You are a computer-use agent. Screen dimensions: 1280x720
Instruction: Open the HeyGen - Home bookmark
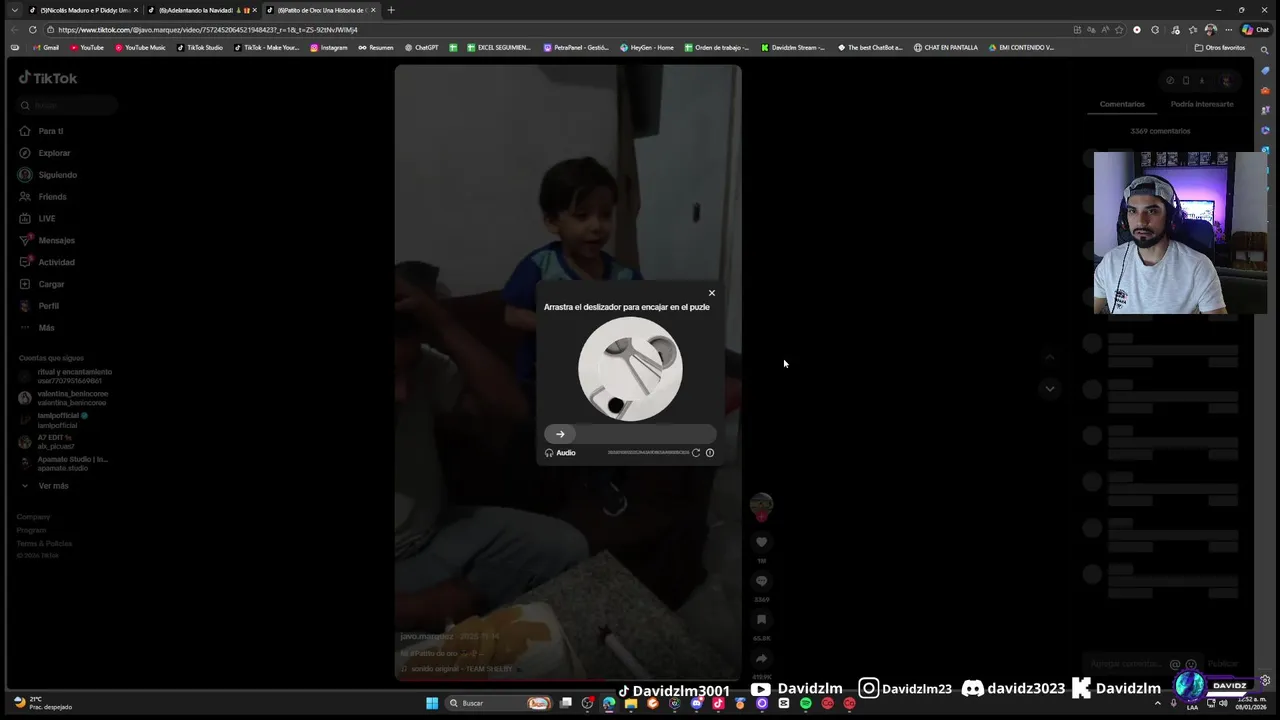(x=647, y=47)
